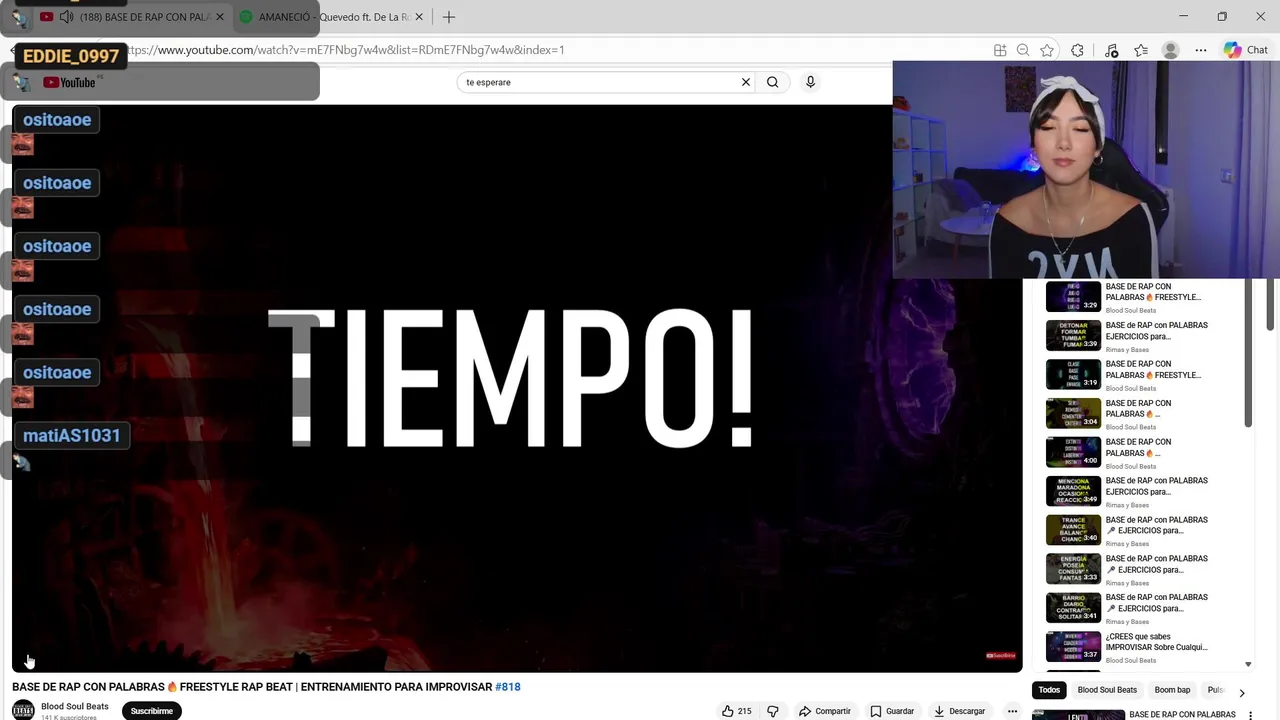Open a new browser tab
Viewport: 1280px width, 720px height.
(x=449, y=17)
